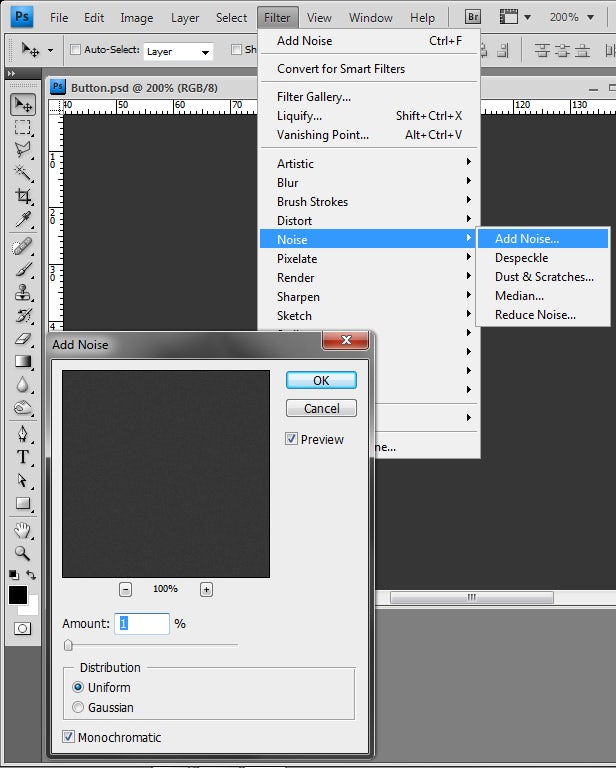The width and height of the screenshot is (616, 768).
Task: Choose Convert for Smart Filters
Action: 369,69
